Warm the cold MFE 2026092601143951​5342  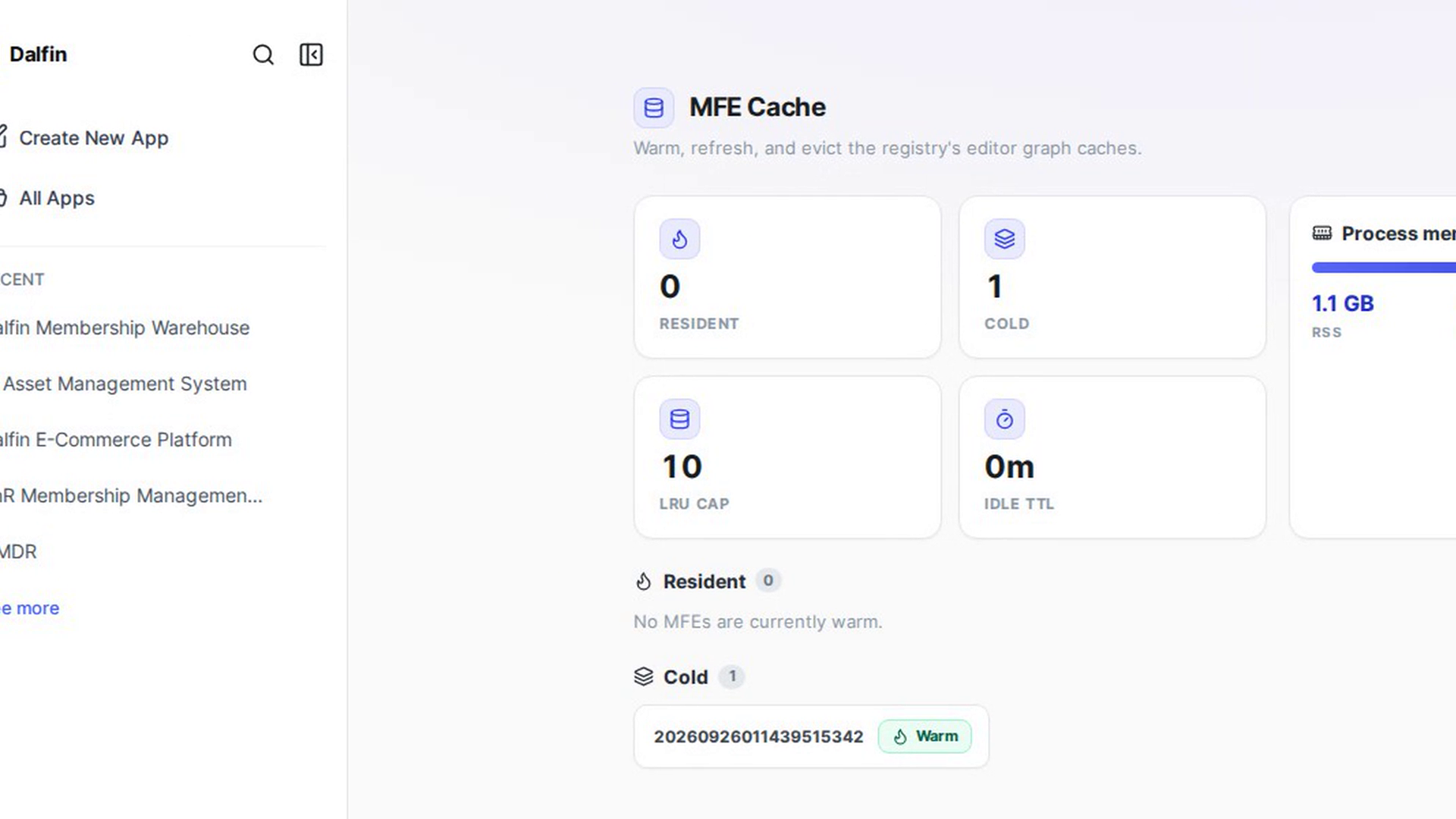point(924,736)
